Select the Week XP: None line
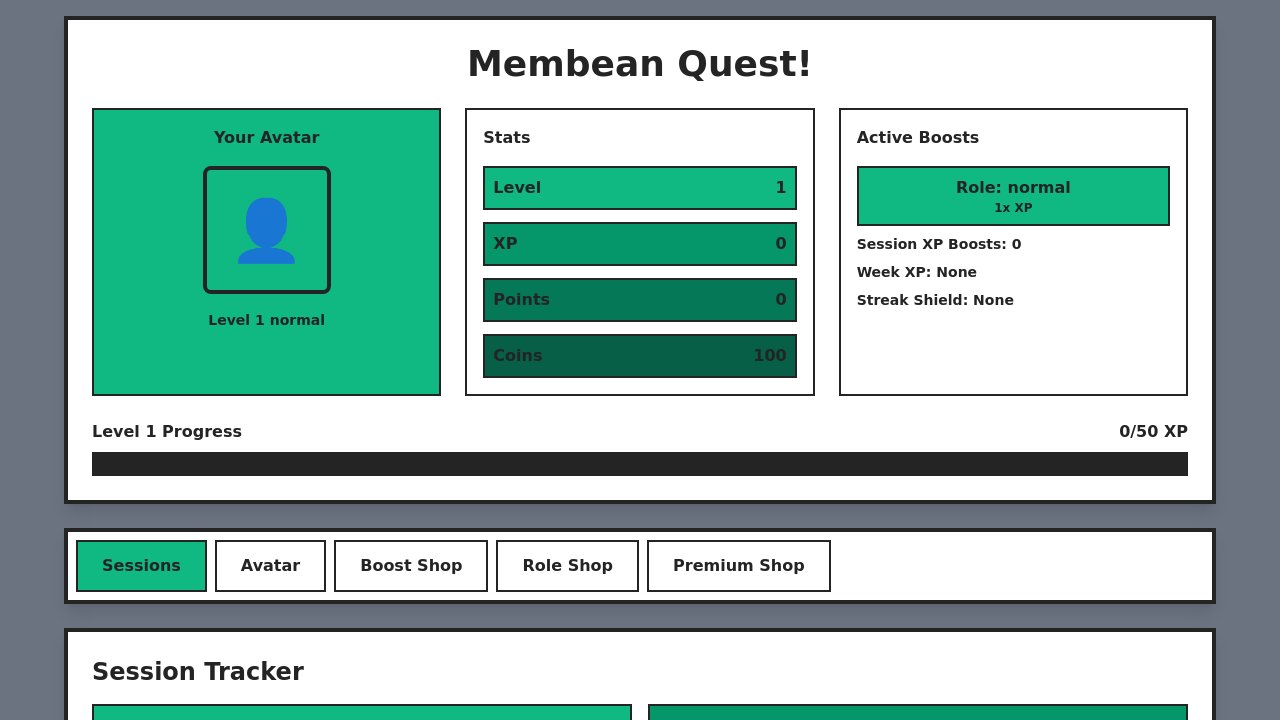1280x720 pixels. [917, 272]
